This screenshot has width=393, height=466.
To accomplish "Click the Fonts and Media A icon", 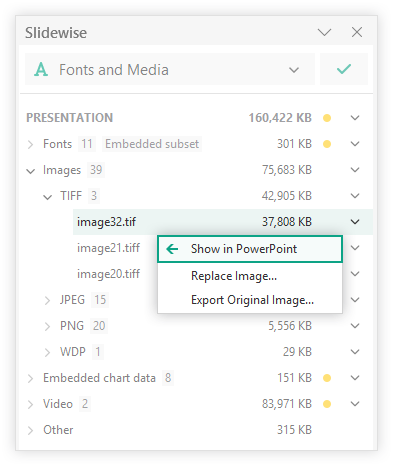I will point(41,70).
